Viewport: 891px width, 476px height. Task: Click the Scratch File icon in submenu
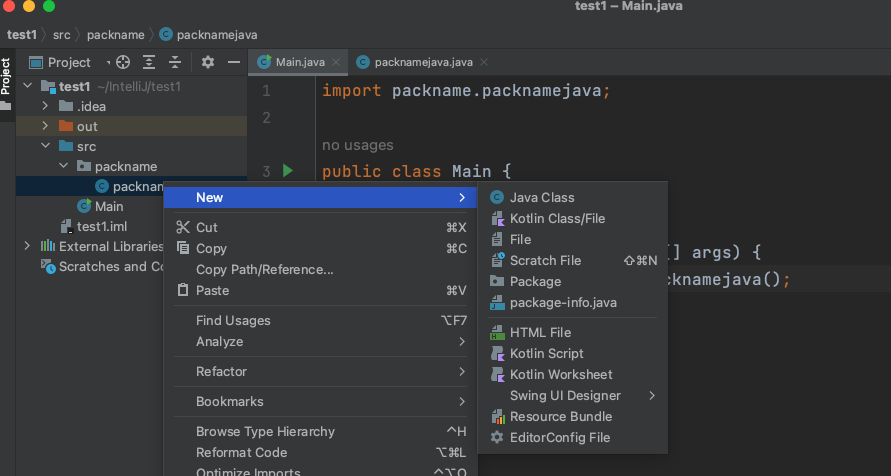coord(497,260)
